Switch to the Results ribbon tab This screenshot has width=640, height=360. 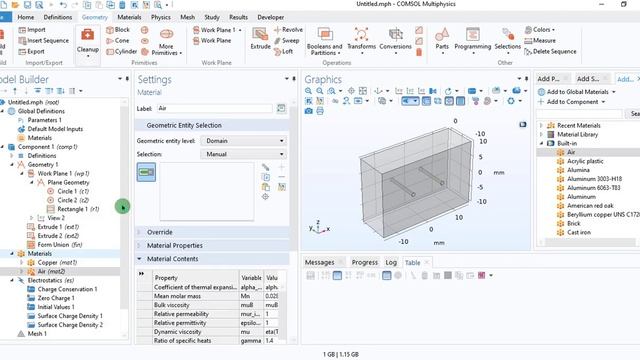pos(238,17)
